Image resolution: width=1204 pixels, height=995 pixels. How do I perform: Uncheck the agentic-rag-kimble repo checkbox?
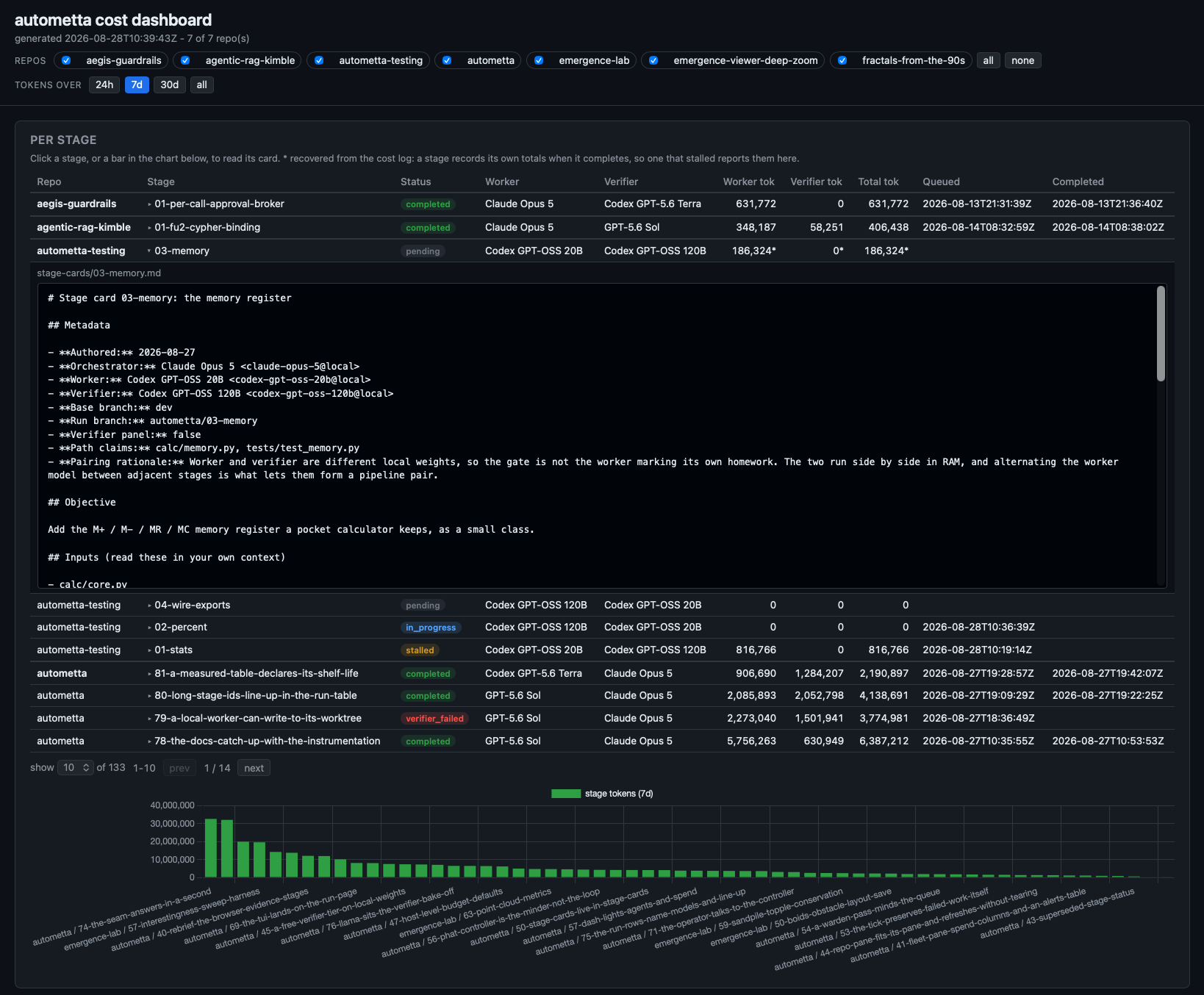pos(185,60)
